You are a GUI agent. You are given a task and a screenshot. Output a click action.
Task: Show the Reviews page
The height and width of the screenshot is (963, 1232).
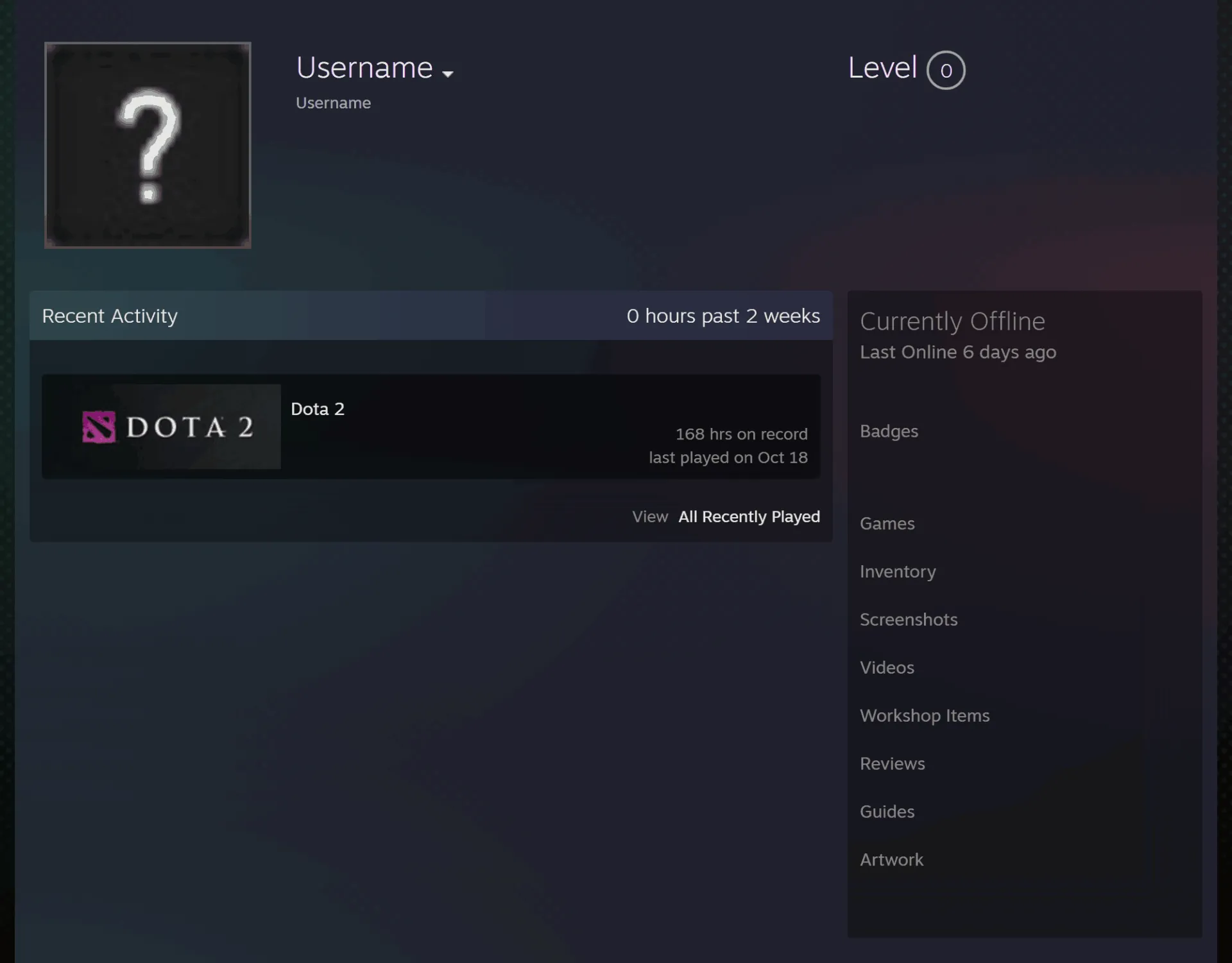tap(892, 763)
